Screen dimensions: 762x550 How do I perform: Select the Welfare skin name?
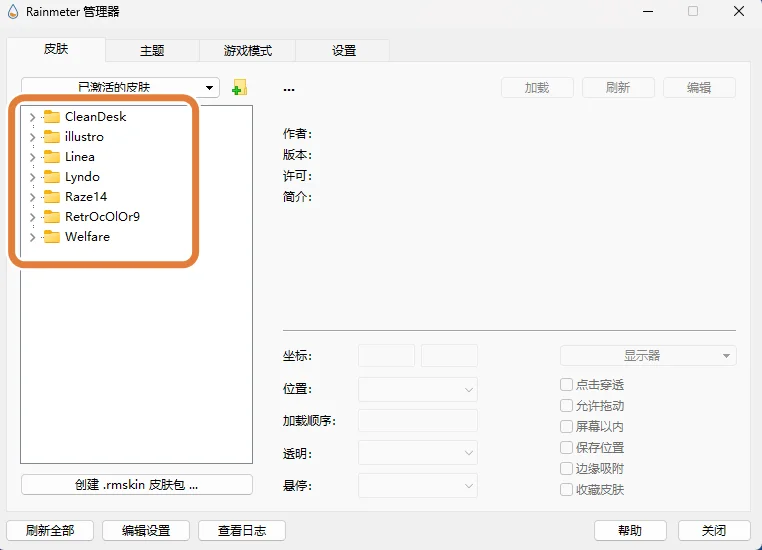(x=87, y=237)
